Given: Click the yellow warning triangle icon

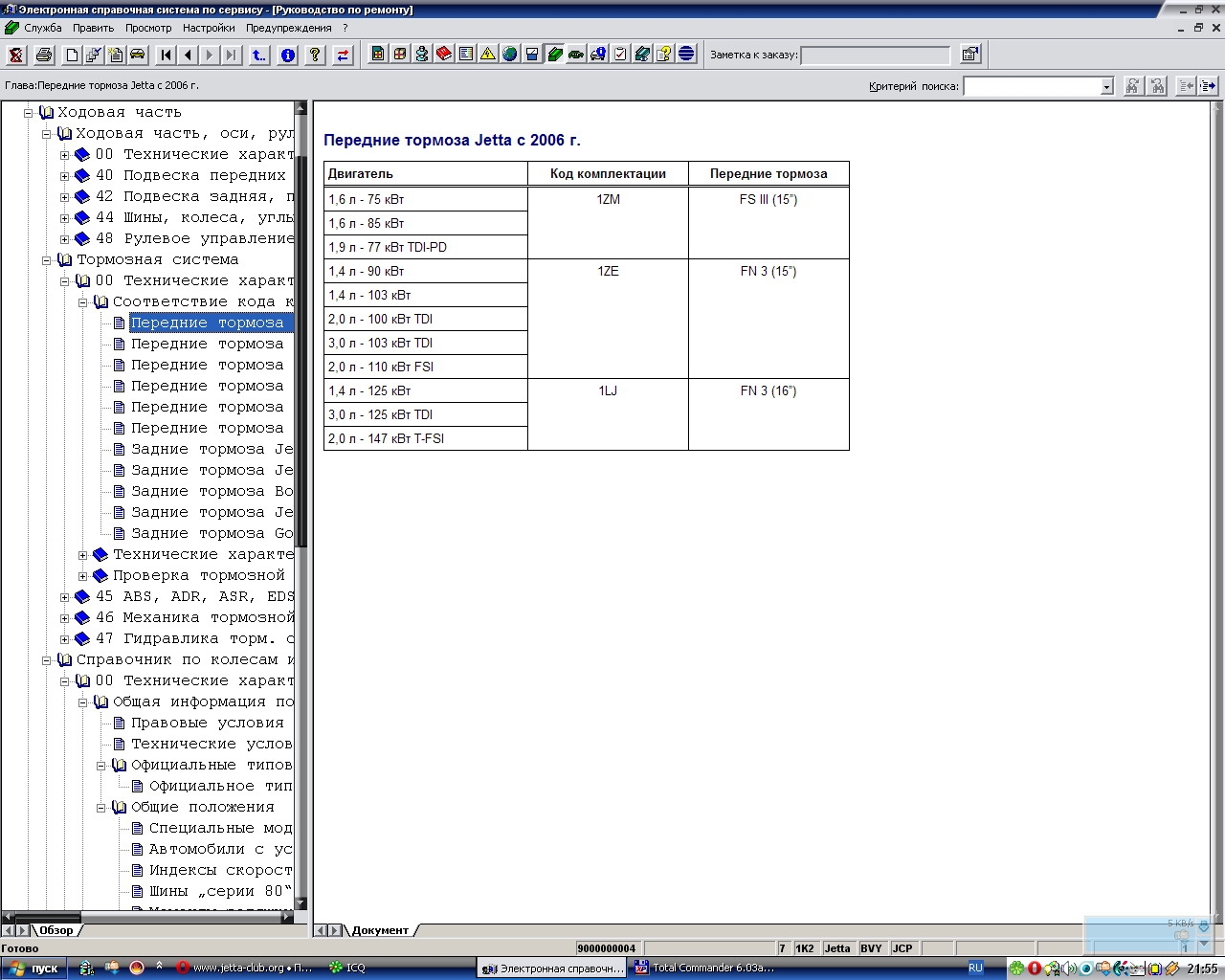Looking at the screenshot, I should [488, 55].
